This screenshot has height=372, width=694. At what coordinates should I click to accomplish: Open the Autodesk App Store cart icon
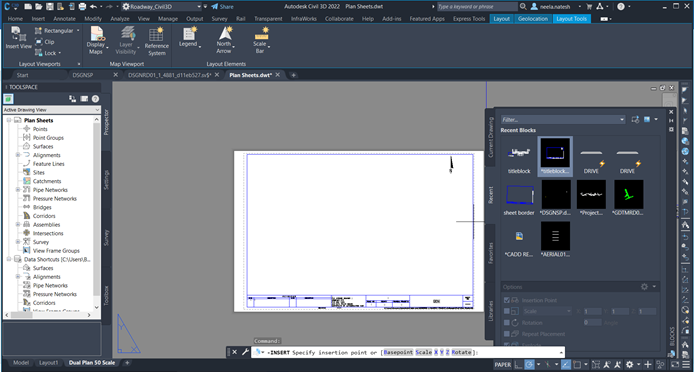click(589, 7)
